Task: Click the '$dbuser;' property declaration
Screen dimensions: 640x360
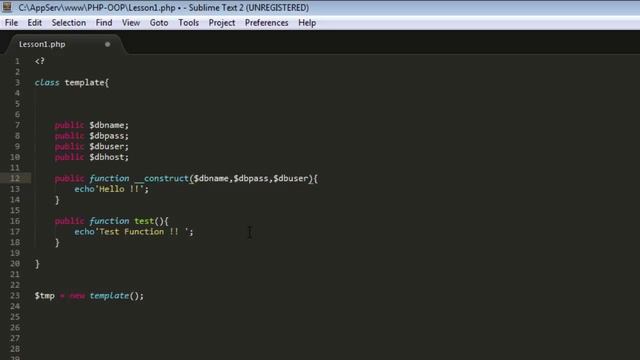Action: point(109,147)
